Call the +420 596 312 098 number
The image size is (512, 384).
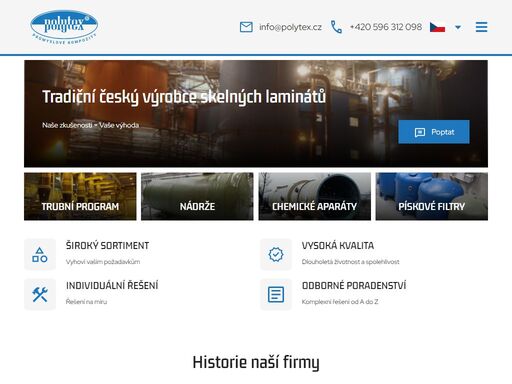[386, 27]
